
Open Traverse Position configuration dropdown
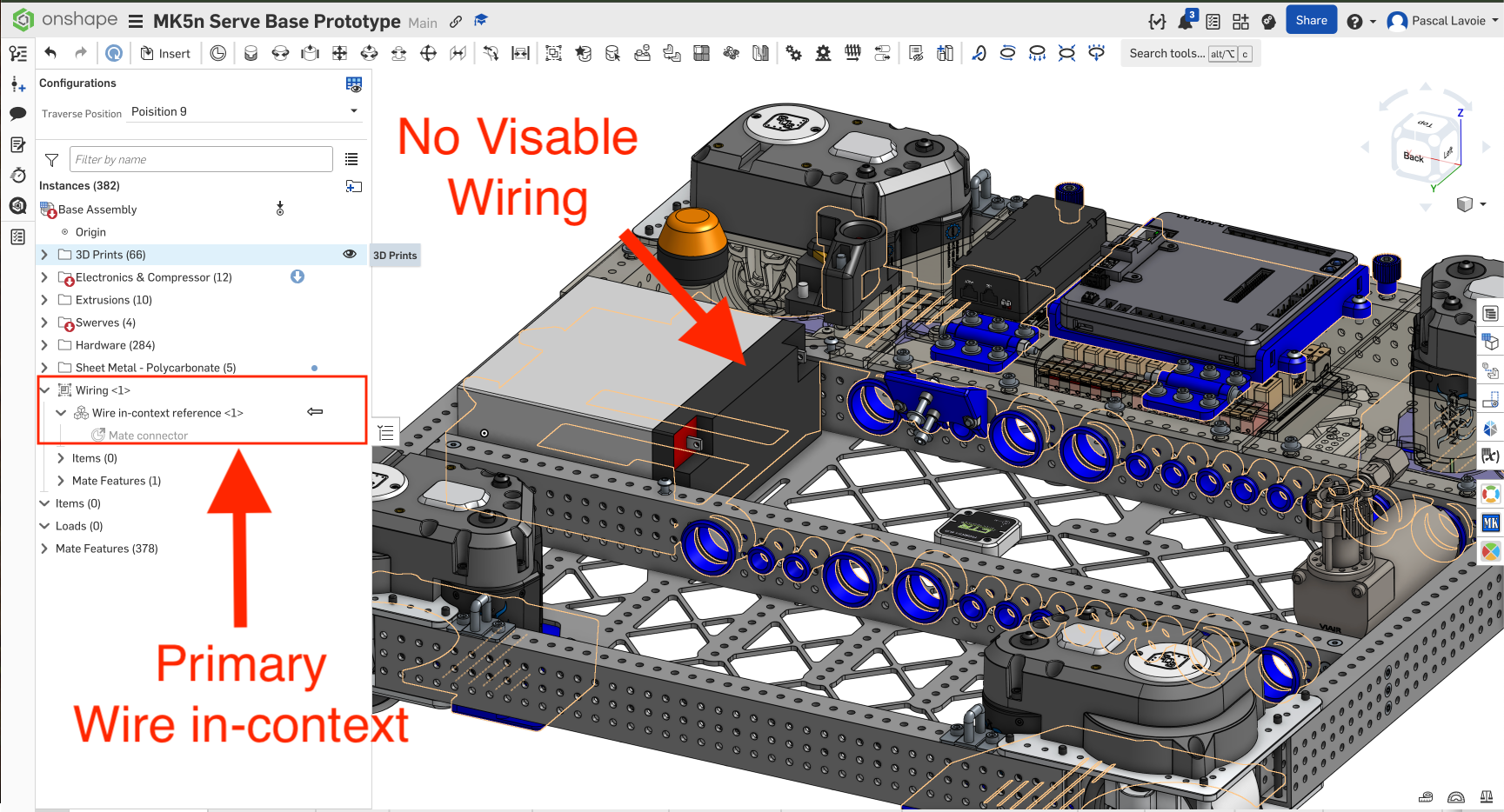tap(244, 111)
